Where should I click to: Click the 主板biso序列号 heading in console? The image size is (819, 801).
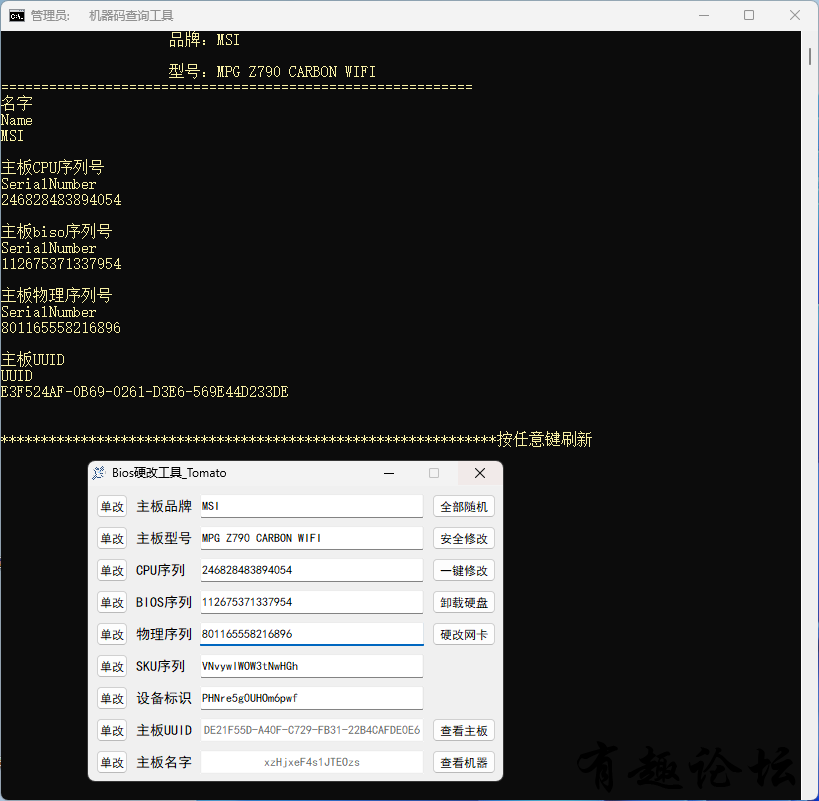click(x=56, y=231)
